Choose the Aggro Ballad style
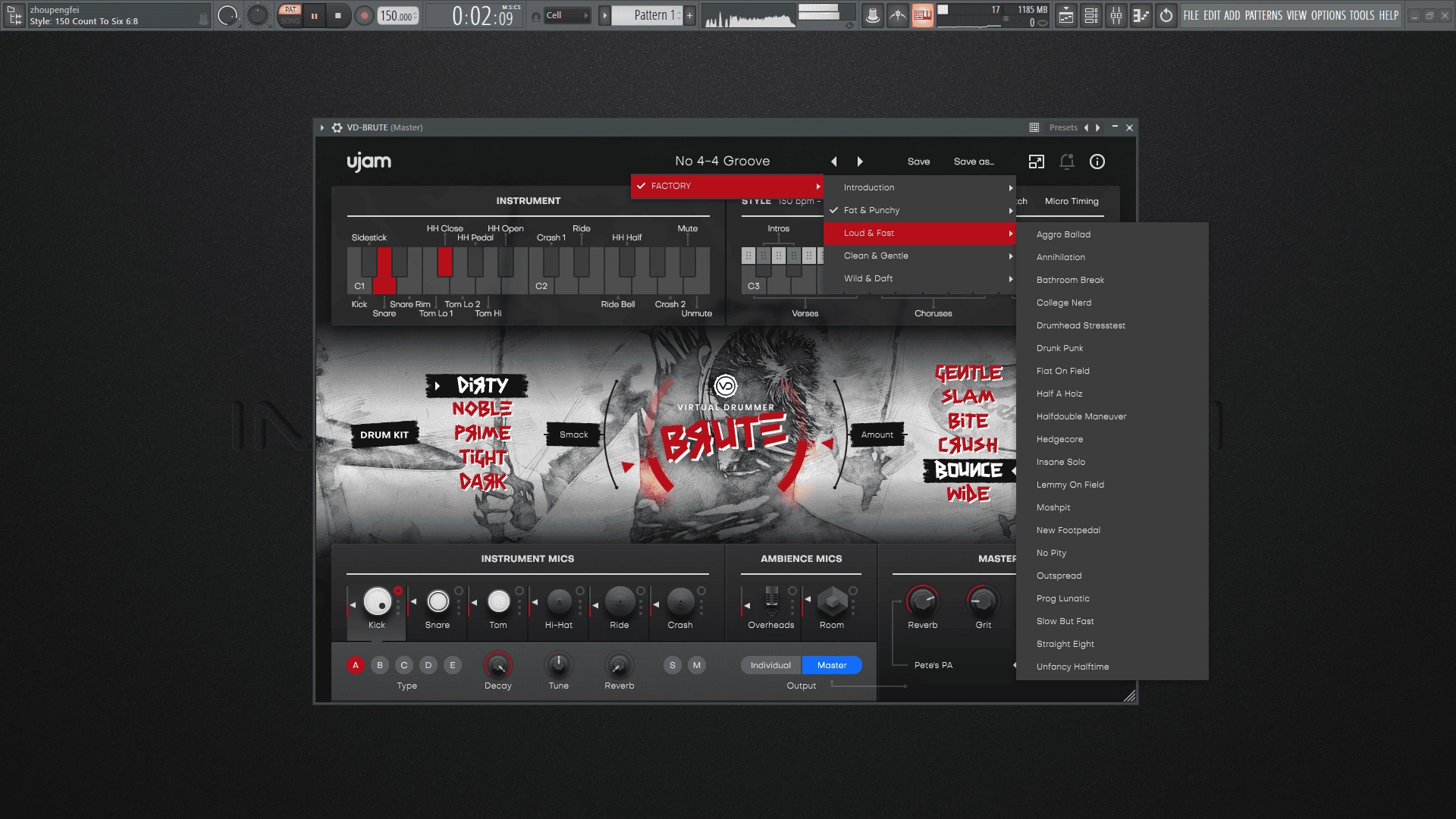This screenshot has height=819, width=1456. (x=1112, y=234)
